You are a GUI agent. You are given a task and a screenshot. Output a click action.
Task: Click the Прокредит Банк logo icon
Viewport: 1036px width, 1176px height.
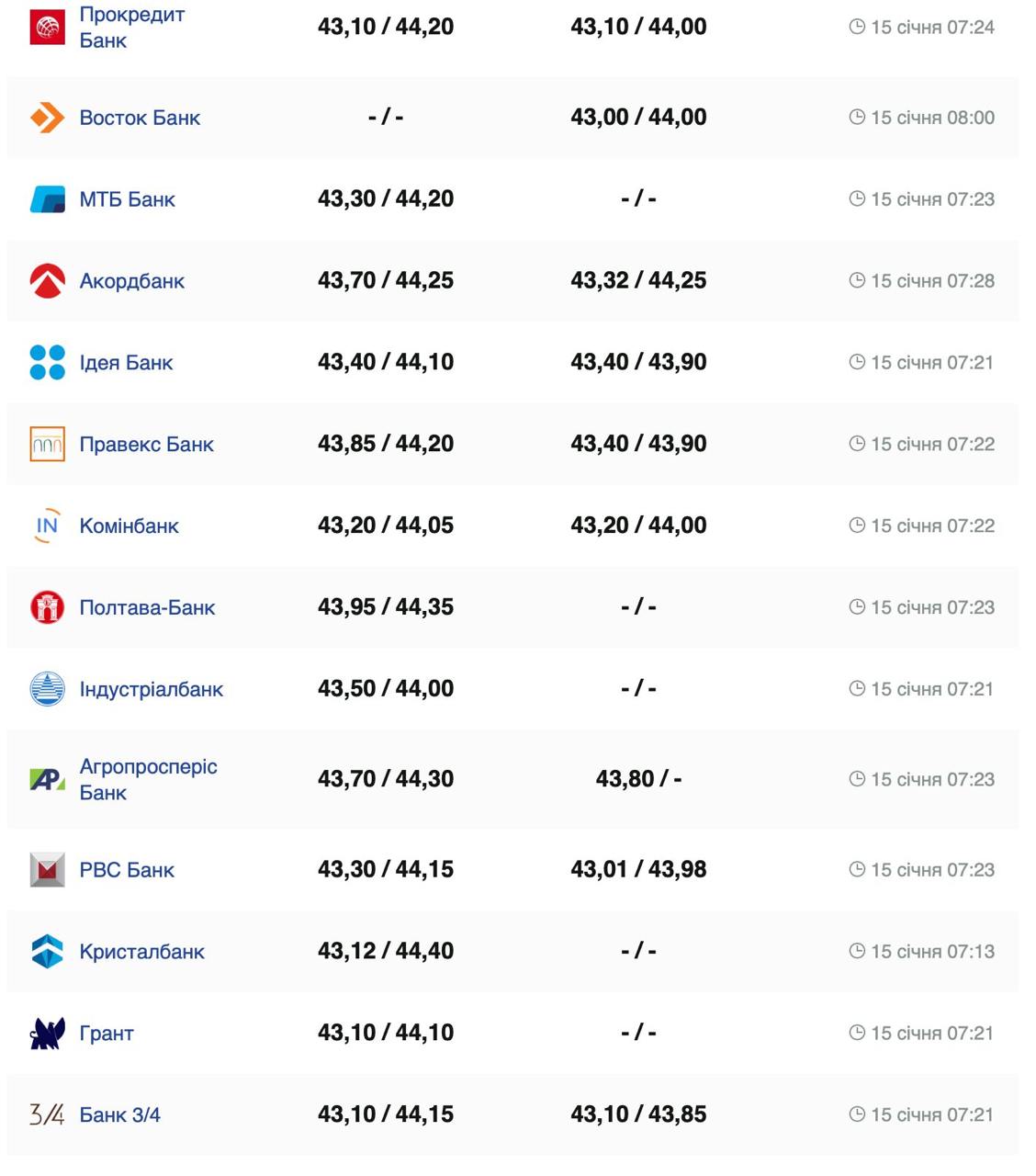point(47,27)
